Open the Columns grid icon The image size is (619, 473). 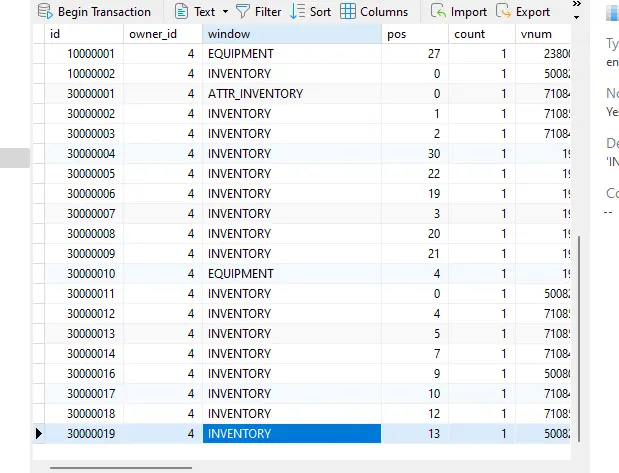(348, 12)
